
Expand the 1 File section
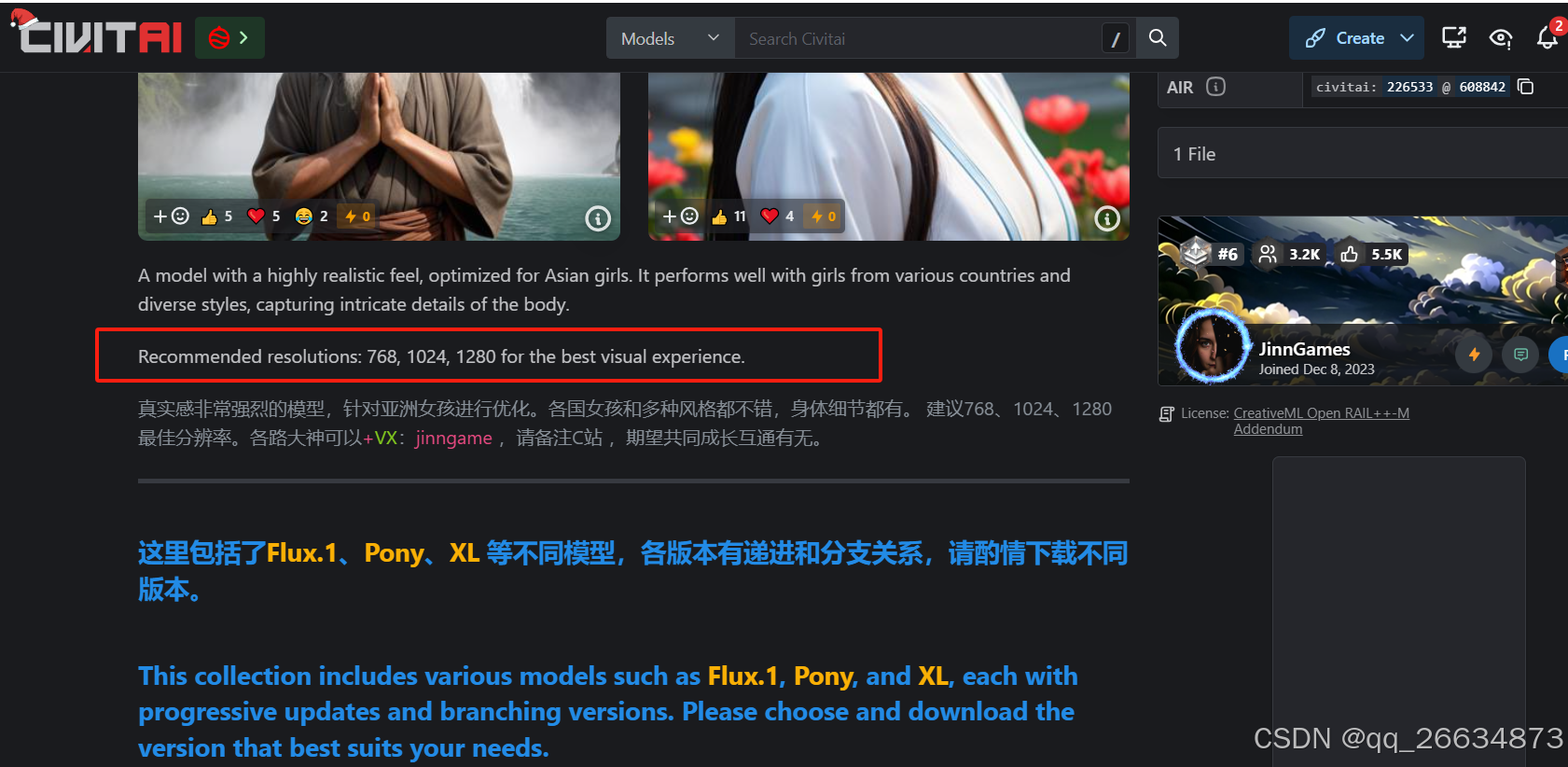pyautogui.click(x=1363, y=154)
